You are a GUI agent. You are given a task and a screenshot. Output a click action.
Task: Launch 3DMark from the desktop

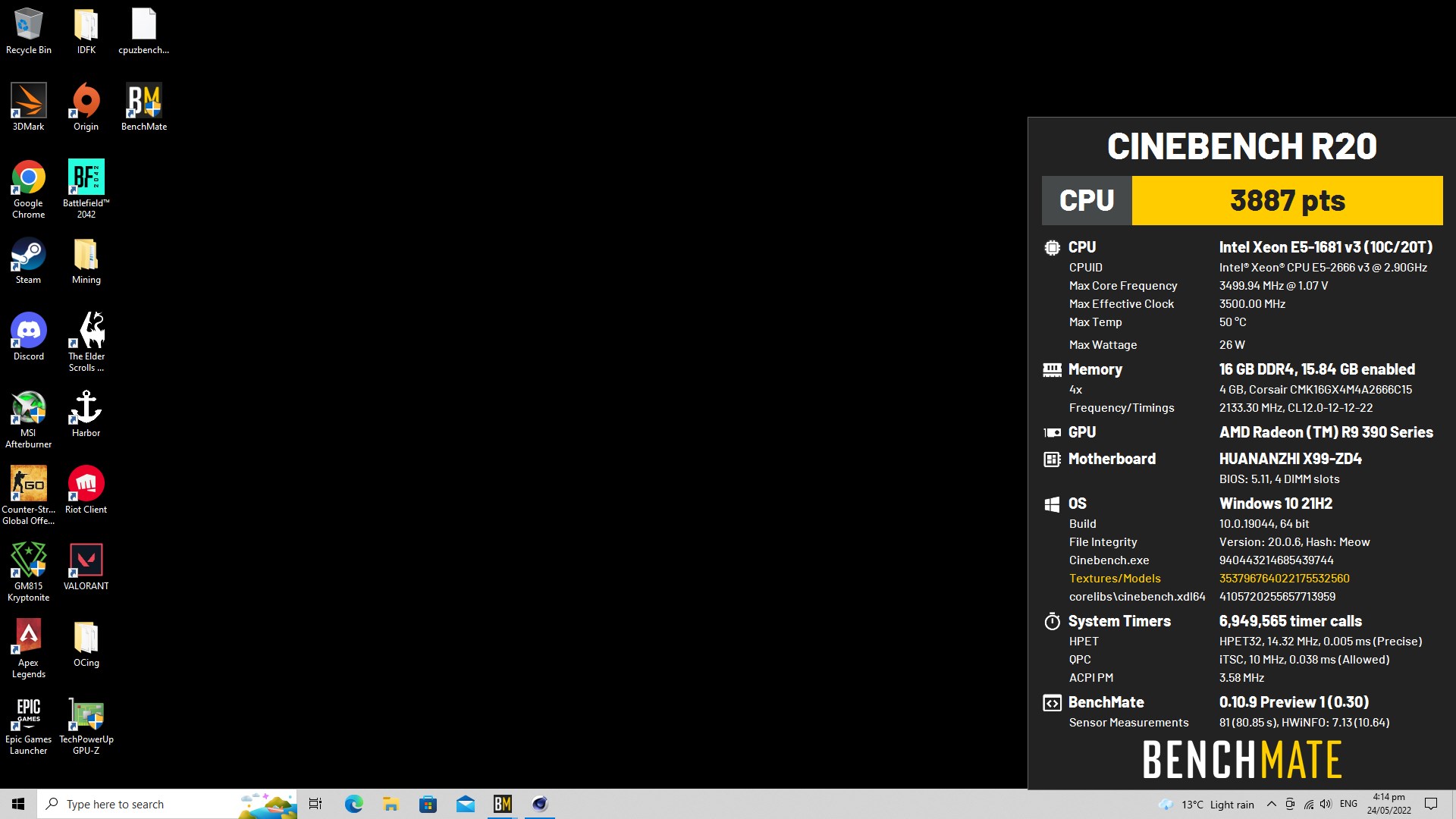tap(28, 107)
